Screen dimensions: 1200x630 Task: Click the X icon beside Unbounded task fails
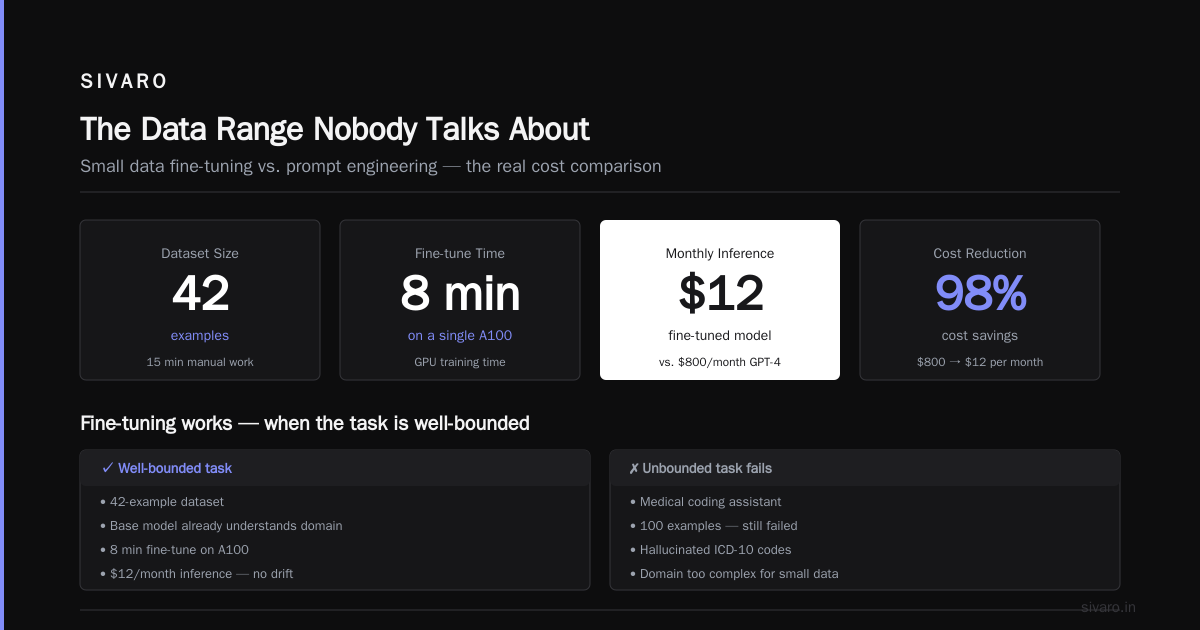(x=634, y=468)
